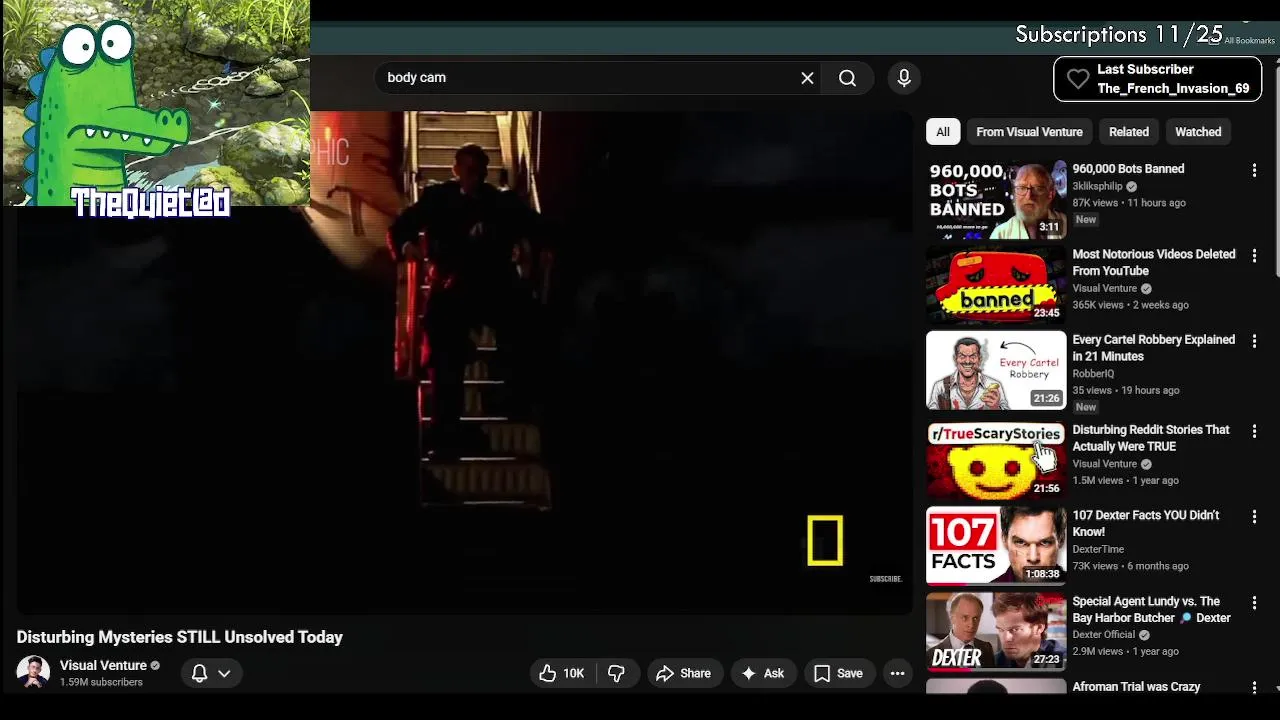Click the Ask sparkle button

(x=762, y=674)
